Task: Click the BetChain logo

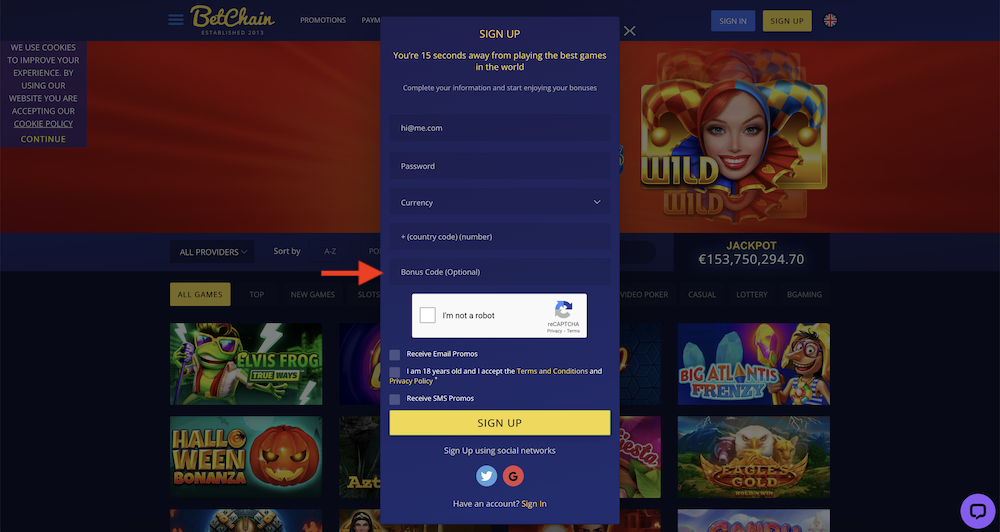Action: (232, 20)
